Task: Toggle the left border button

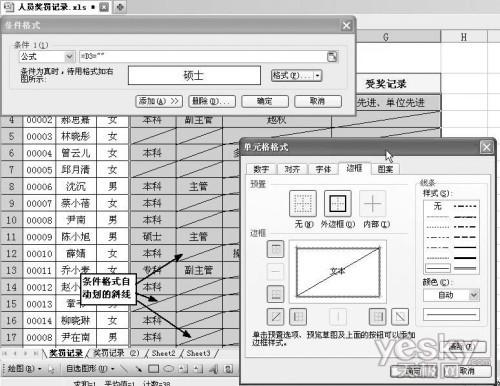Action: point(298,316)
